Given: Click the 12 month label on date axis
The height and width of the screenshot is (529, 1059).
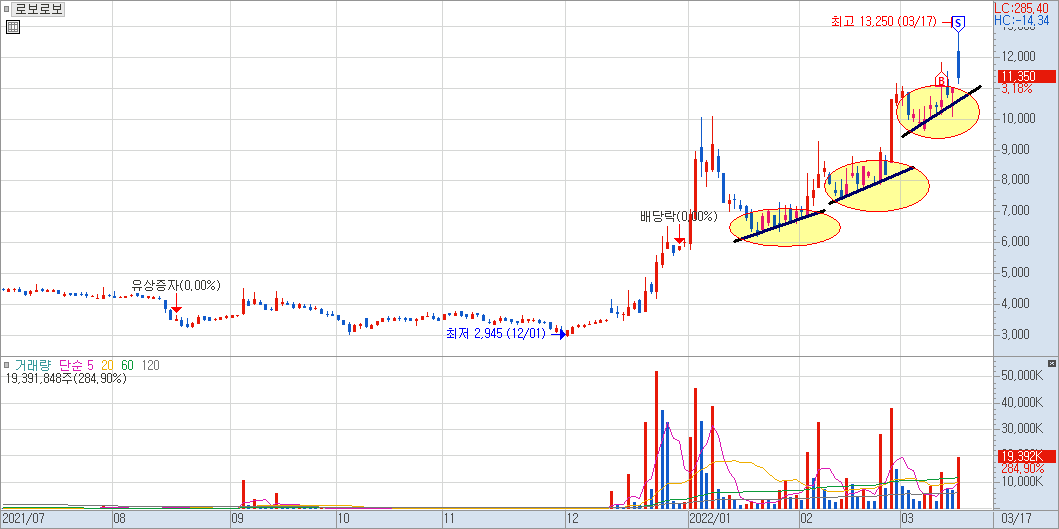Looking at the screenshot, I should (x=573, y=518).
